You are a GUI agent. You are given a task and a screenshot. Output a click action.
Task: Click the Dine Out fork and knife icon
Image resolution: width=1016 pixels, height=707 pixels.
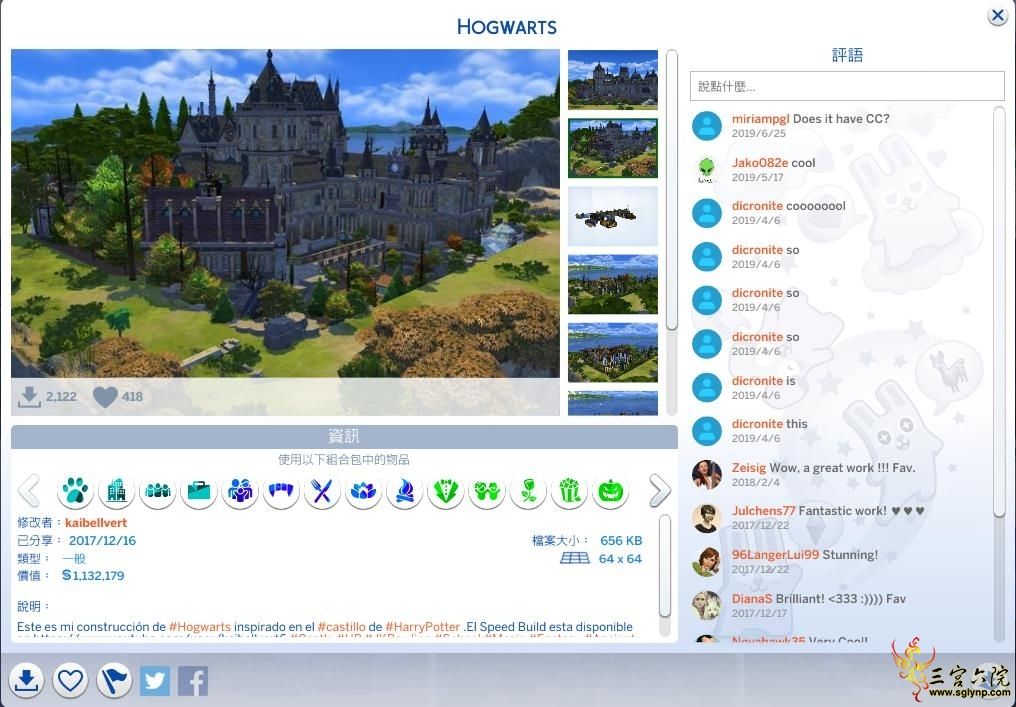[322, 491]
